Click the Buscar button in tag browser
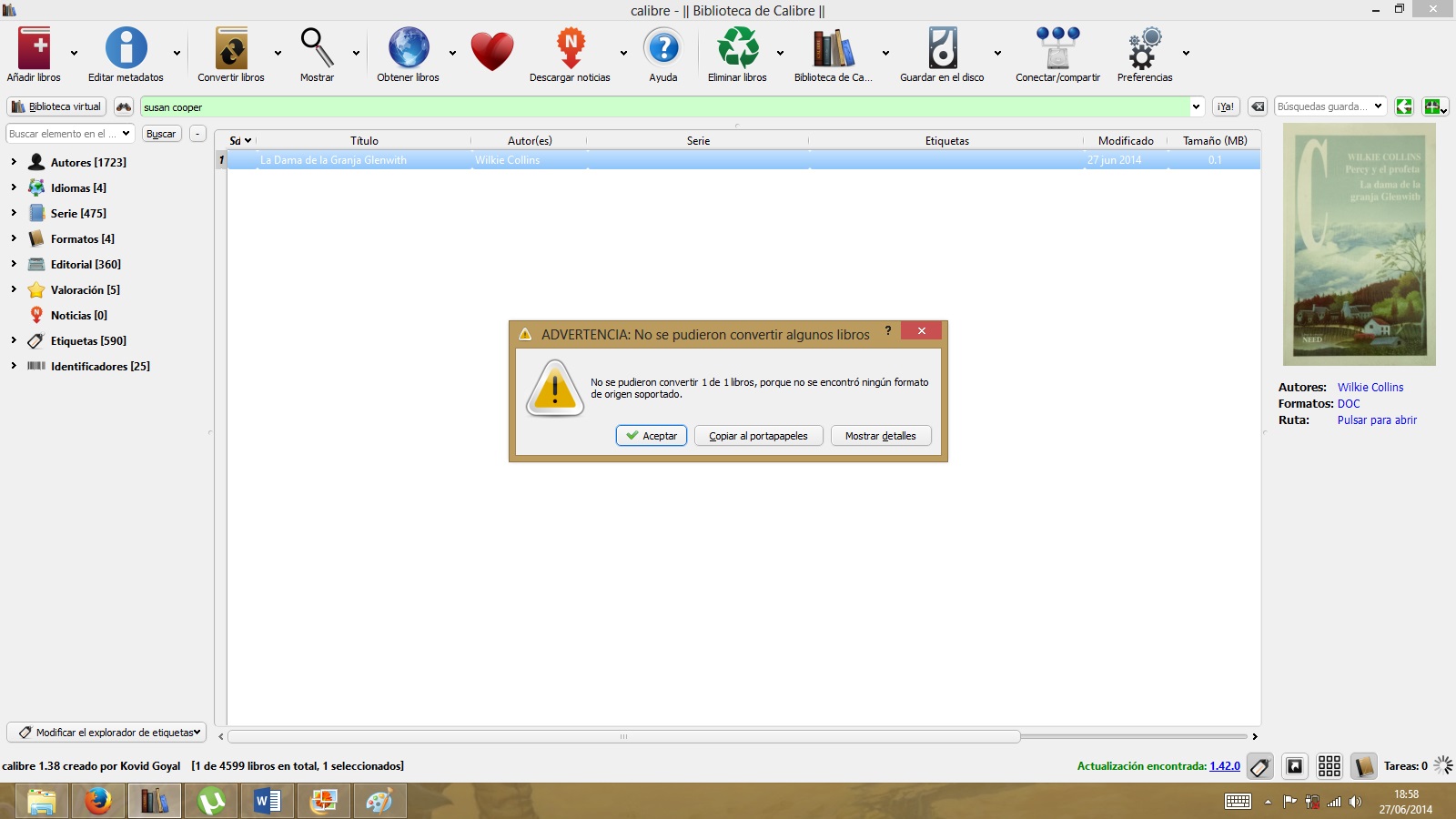1456x819 pixels. point(161,134)
